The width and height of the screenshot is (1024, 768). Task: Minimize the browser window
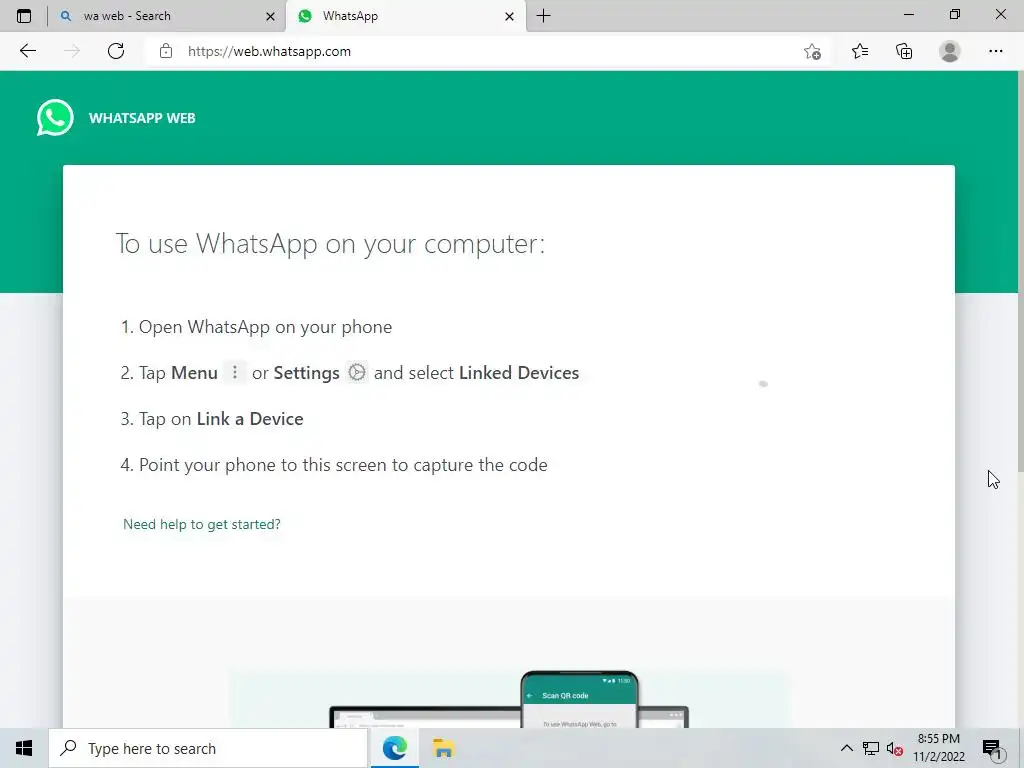click(908, 14)
